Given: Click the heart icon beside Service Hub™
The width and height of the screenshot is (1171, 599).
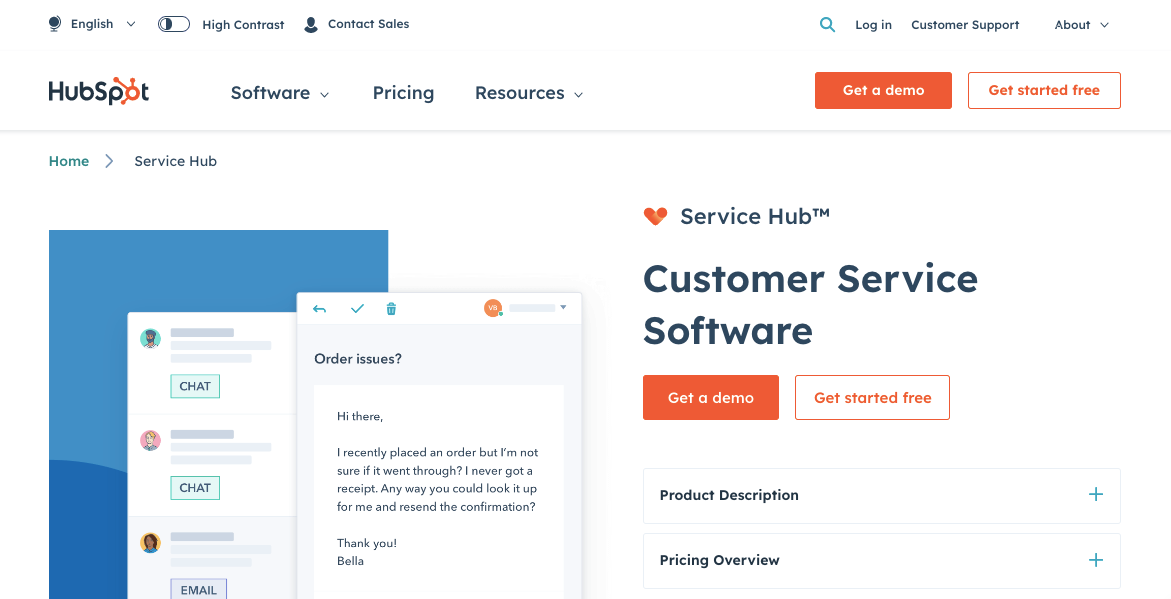Looking at the screenshot, I should [656, 216].
